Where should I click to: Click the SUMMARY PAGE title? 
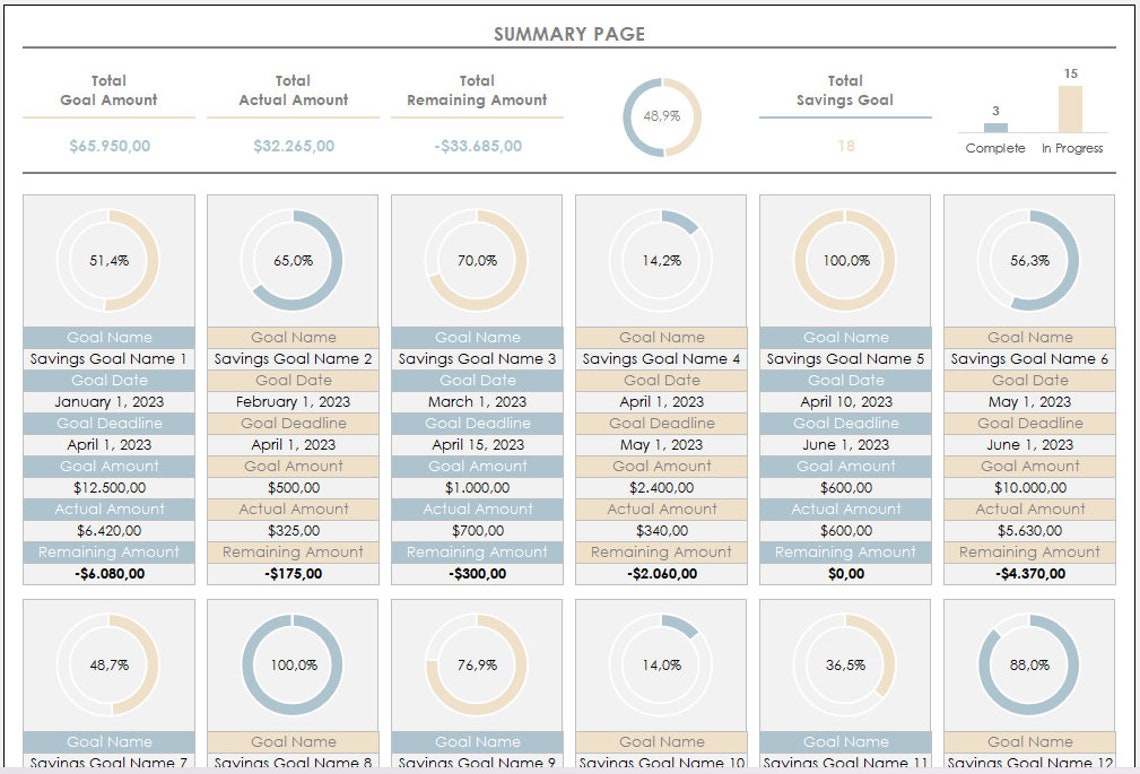(x=568, y=33)
